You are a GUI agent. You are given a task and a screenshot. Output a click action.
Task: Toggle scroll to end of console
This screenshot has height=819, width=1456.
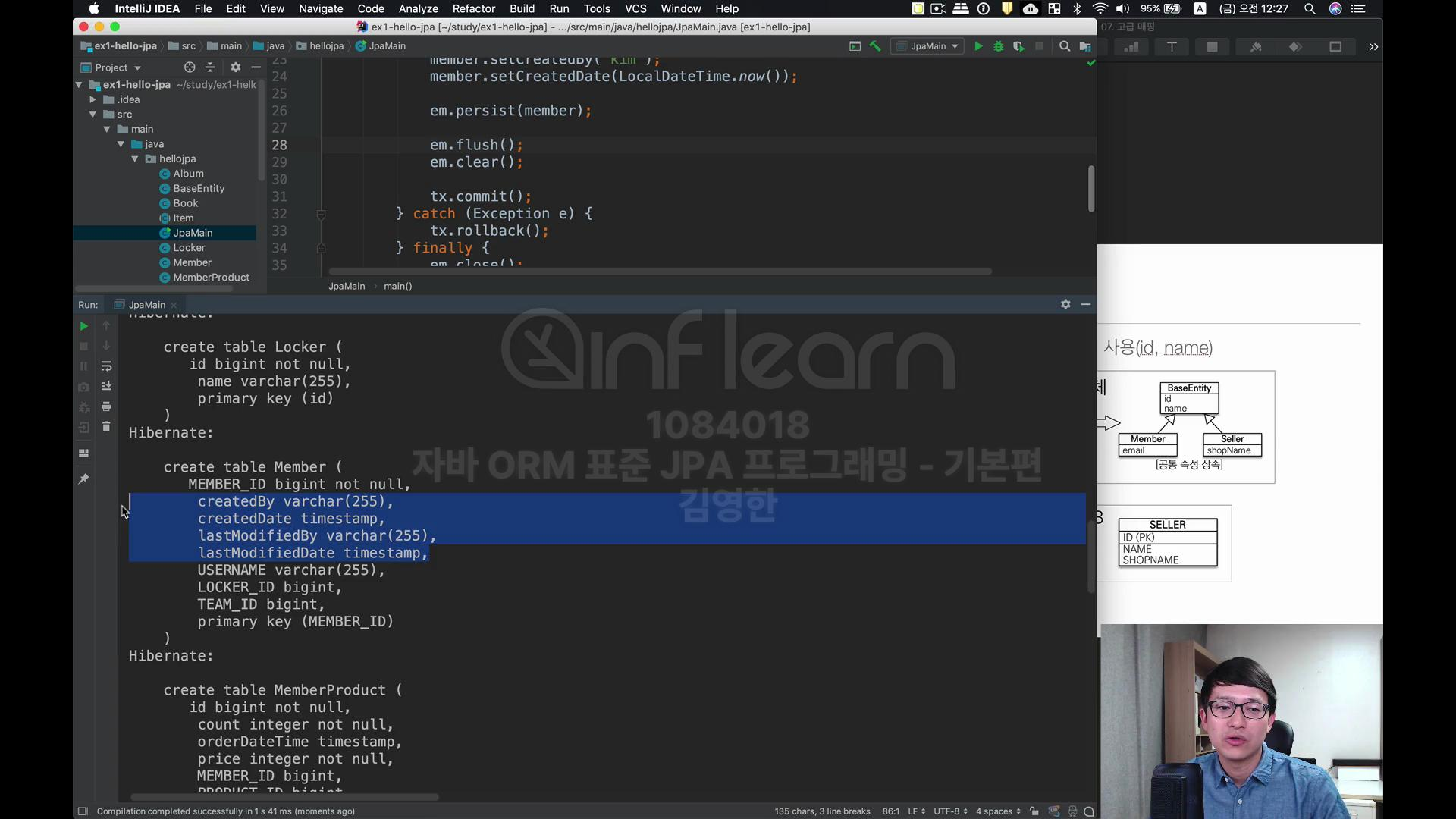coord(106,386)
